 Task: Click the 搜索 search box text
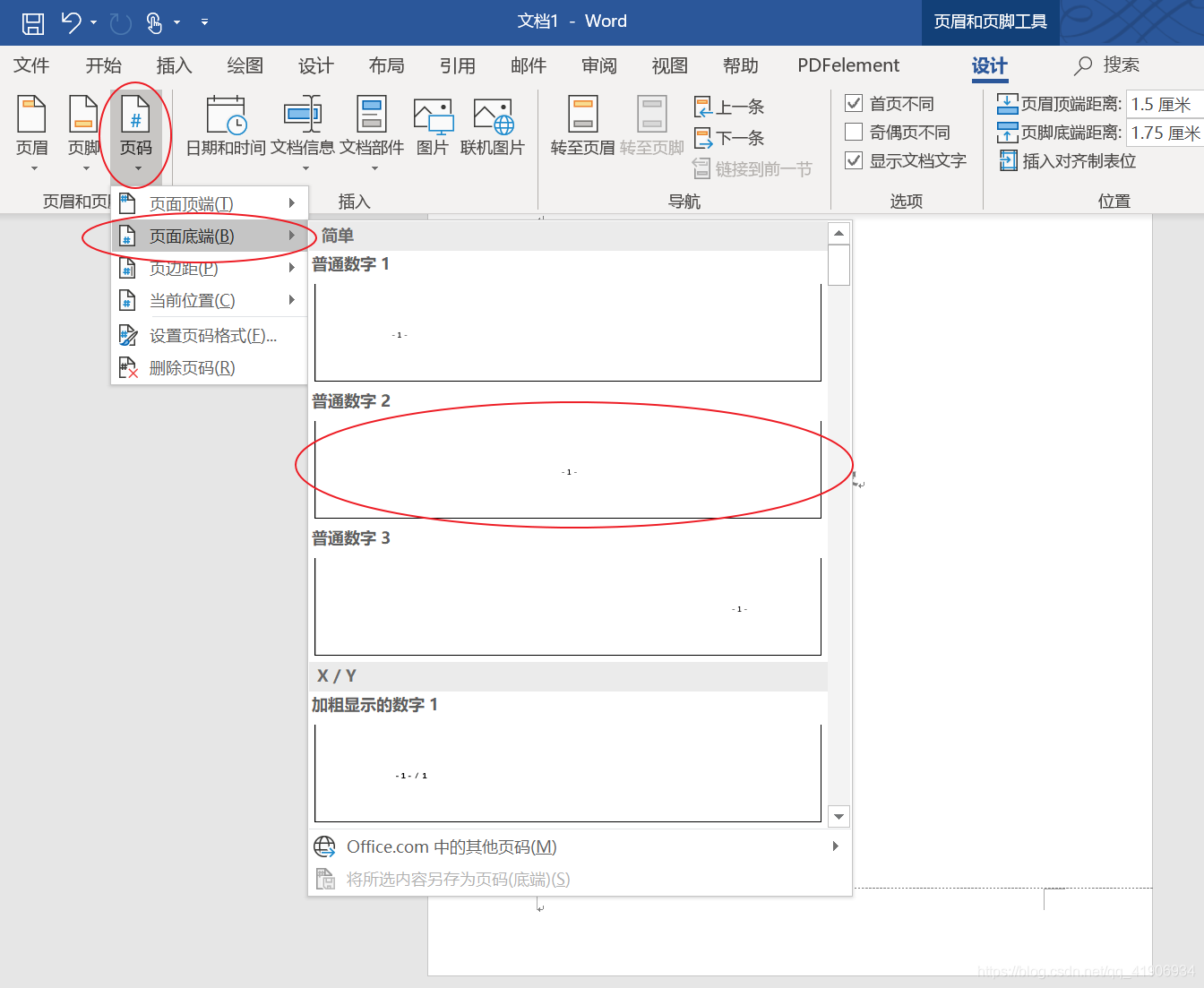1122,64
